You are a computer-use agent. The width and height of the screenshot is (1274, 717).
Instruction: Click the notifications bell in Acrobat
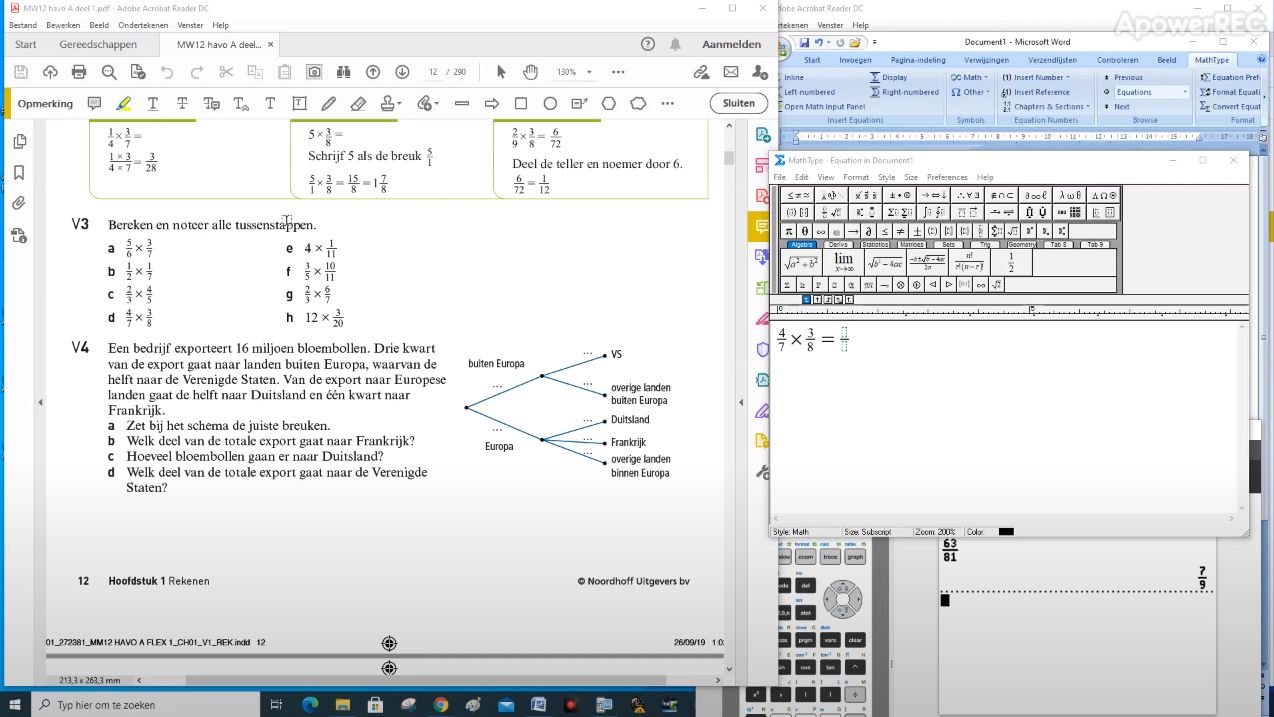(676, 44)
